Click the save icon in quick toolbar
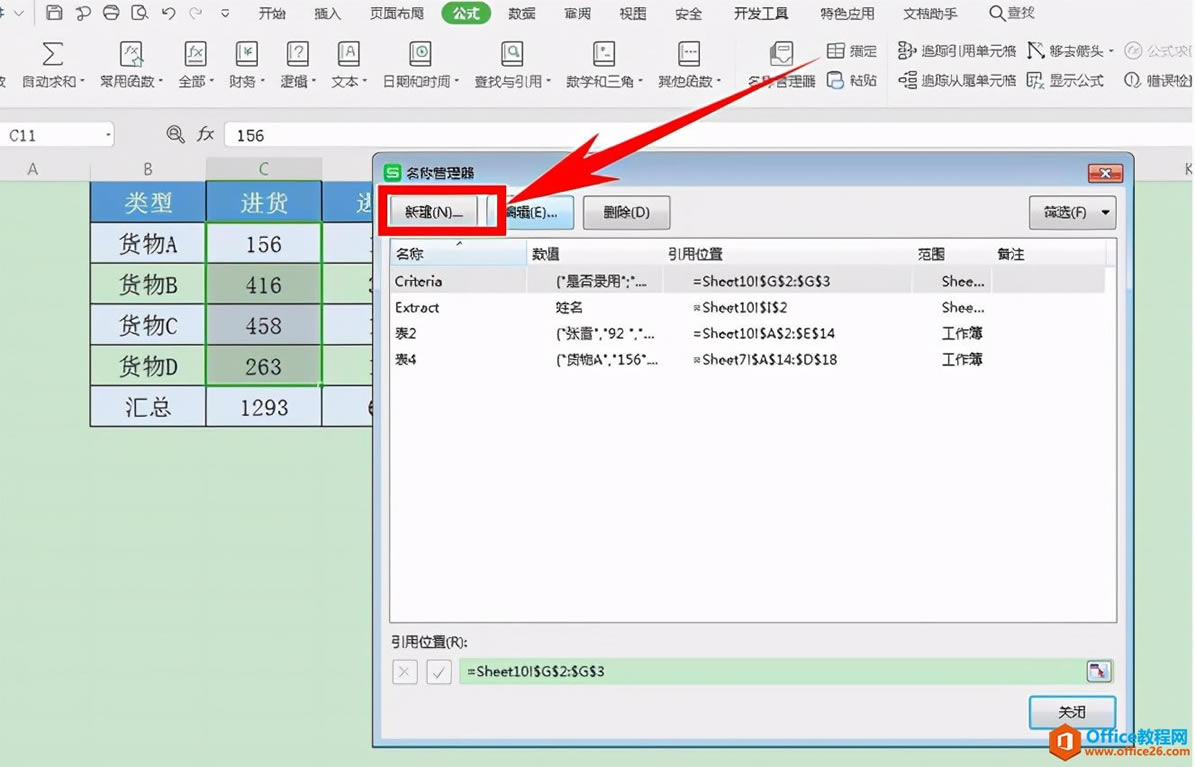 click(54, 13)
